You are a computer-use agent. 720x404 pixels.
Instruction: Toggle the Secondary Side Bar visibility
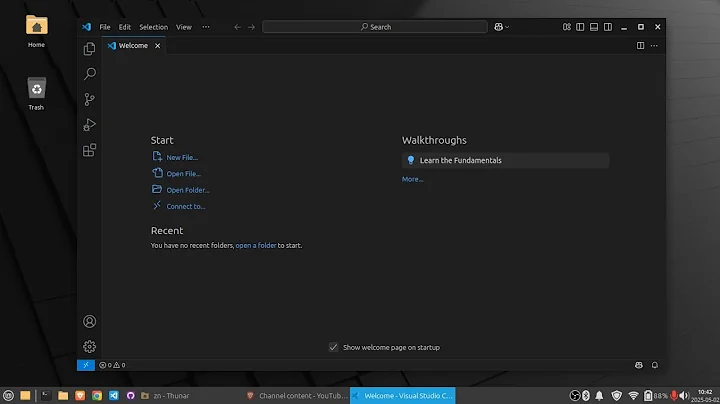point(608,27)
